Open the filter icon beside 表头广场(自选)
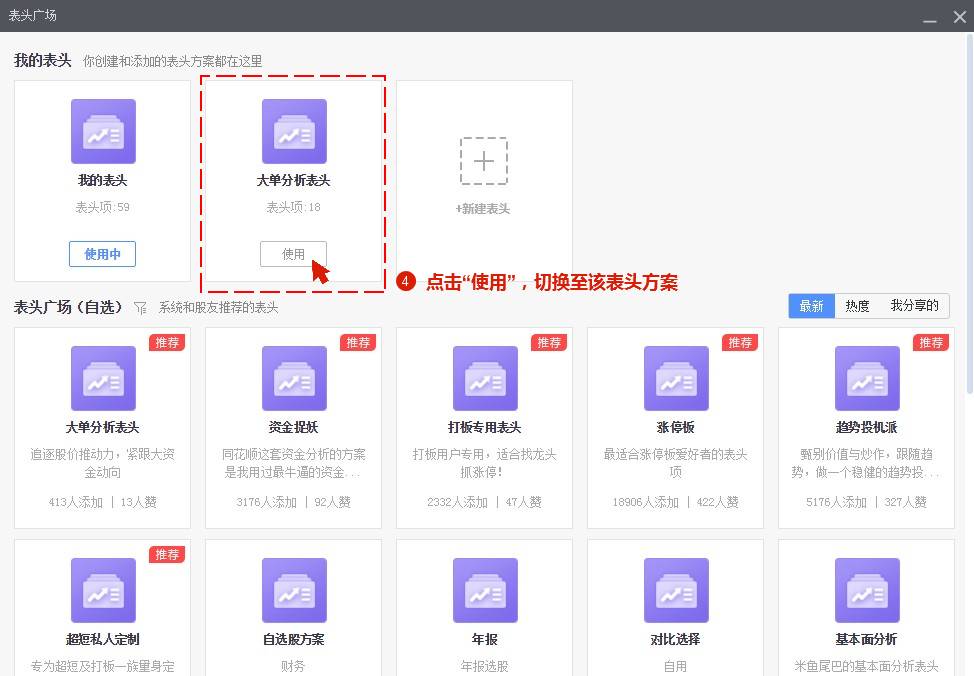 [140, 308]
